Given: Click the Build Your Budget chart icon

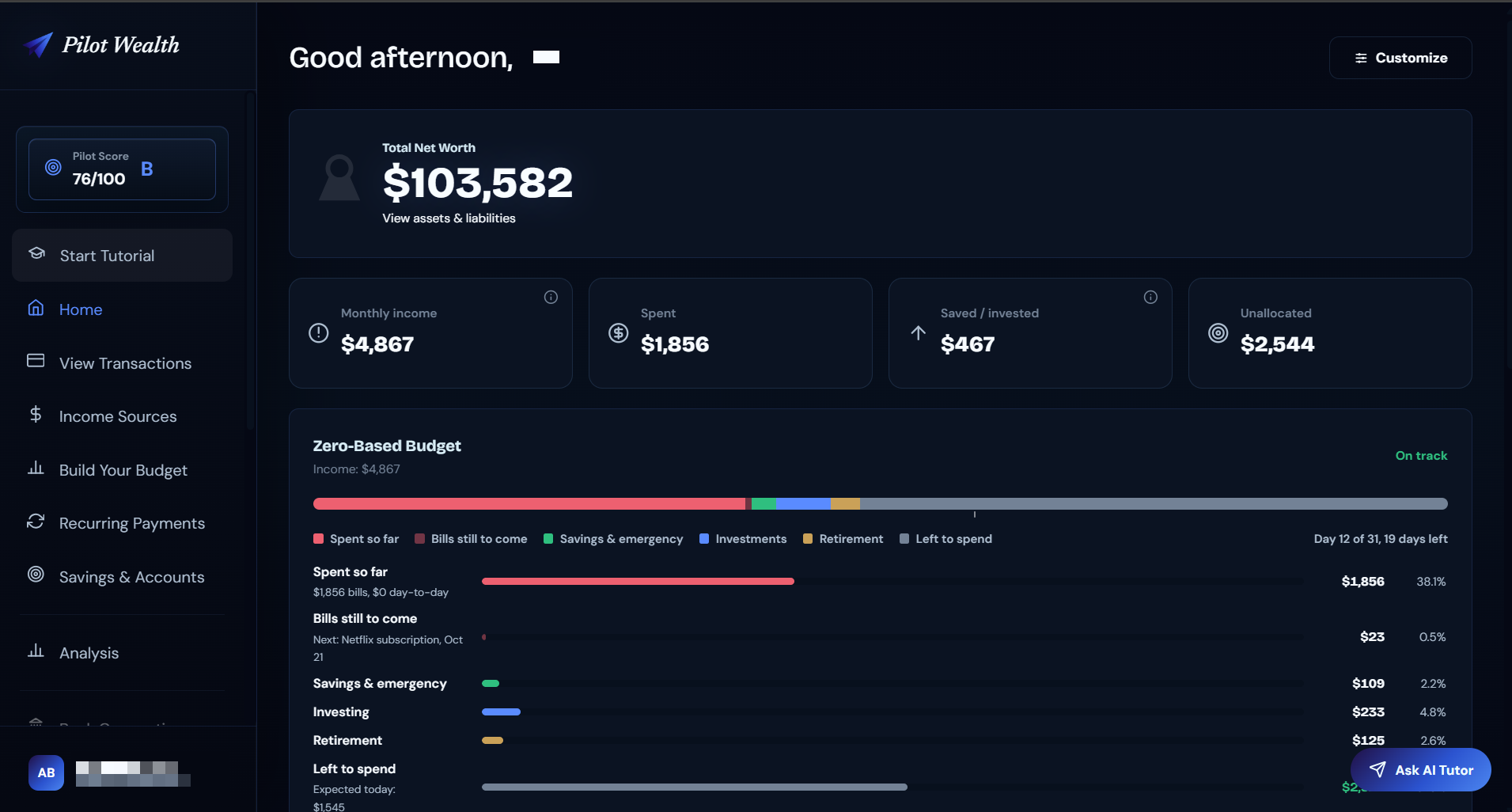Looking at the screenshot, I should (x=36, y=468).
